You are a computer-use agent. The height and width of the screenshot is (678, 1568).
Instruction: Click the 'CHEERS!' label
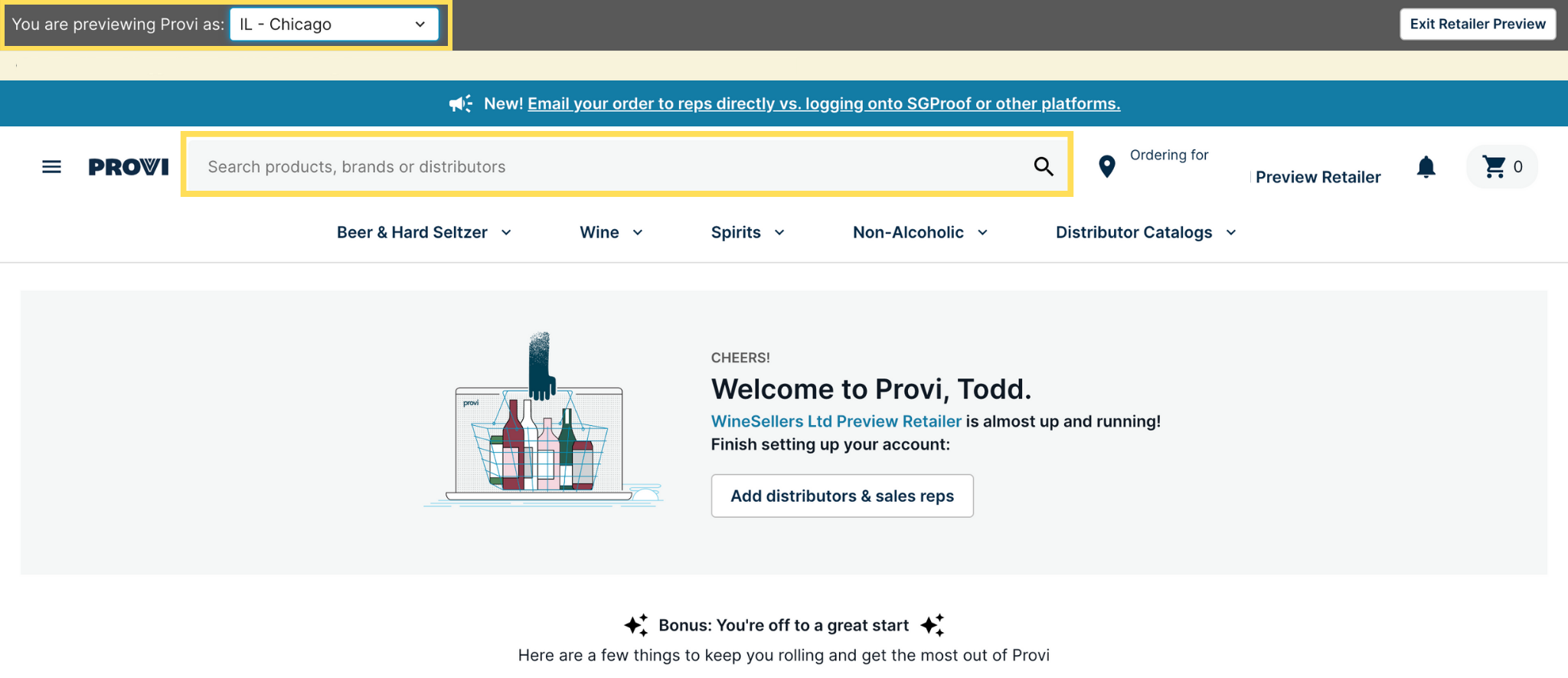pos(740,358)
